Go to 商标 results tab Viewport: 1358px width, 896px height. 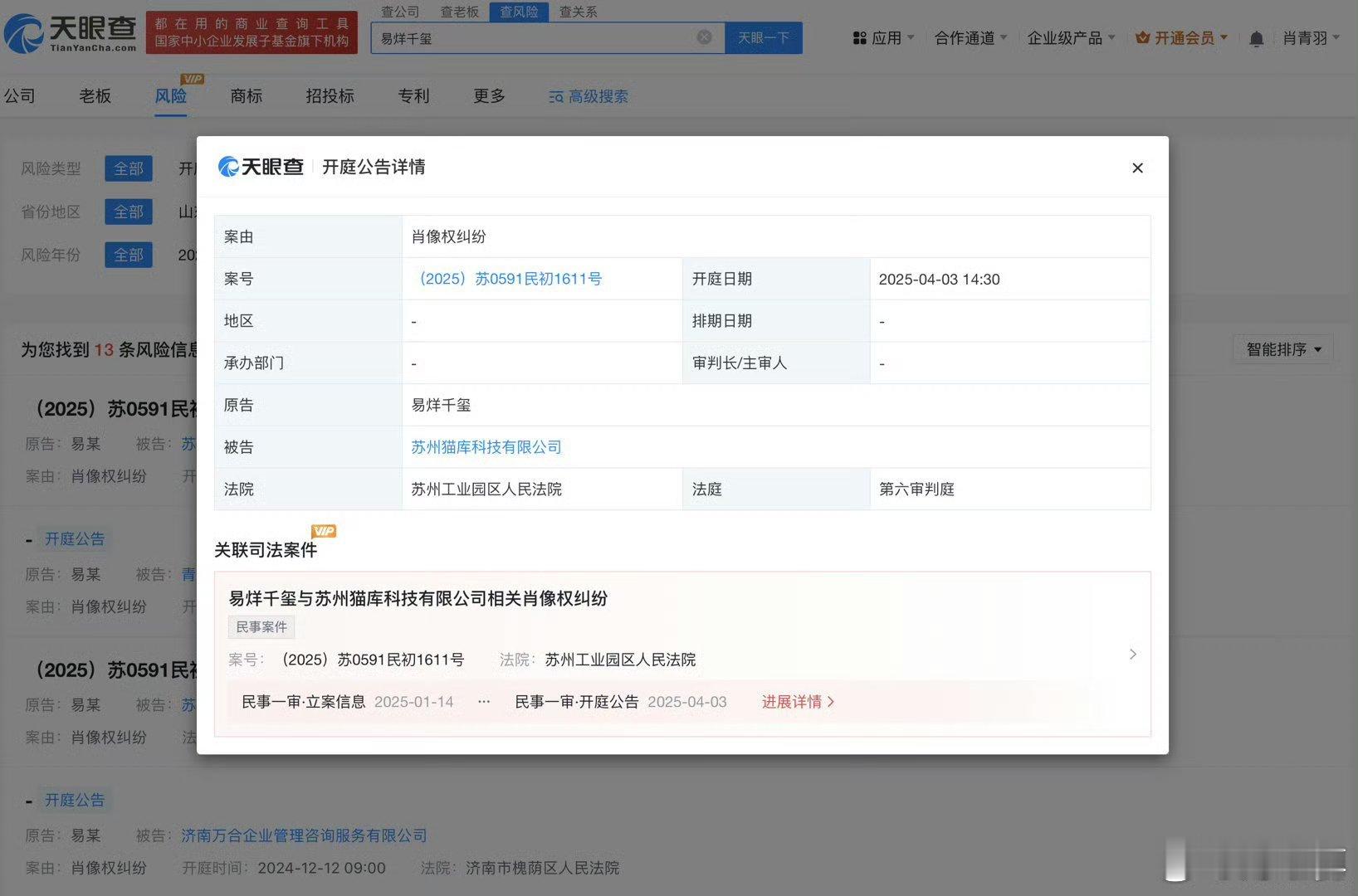[x=247, y=96]
